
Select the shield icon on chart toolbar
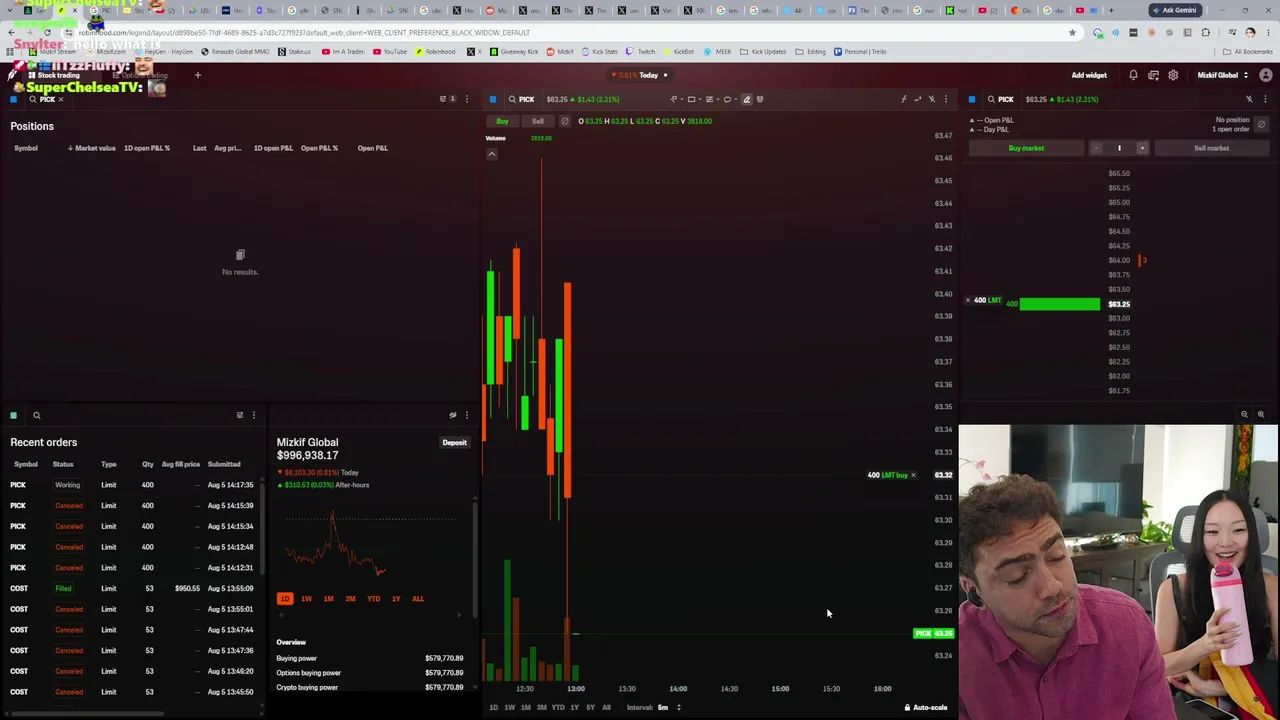click(x=760, y=99)
